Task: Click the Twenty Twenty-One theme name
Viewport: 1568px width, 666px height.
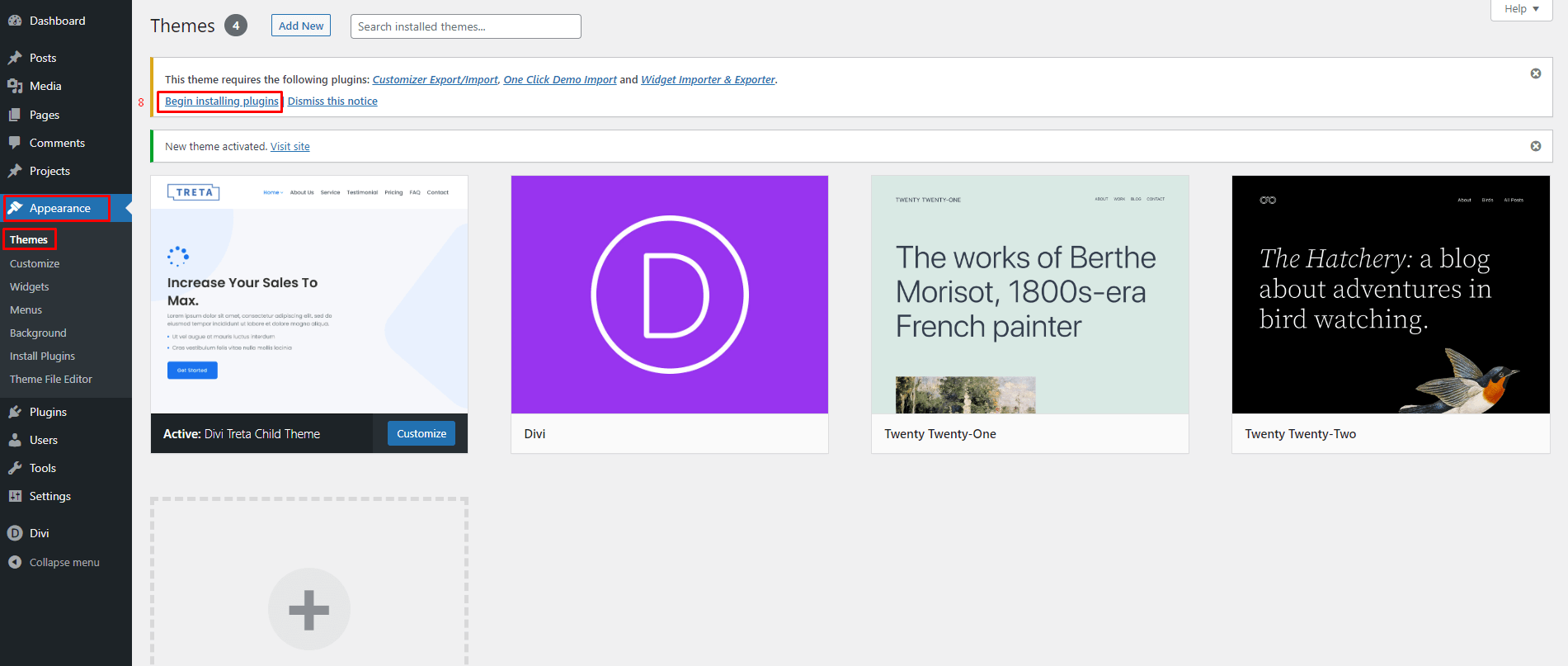Action: 940,434
